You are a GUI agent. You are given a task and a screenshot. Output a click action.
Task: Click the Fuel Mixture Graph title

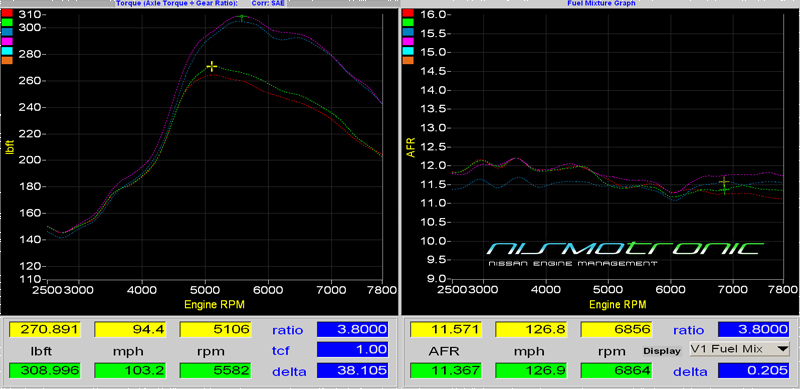click(601, 3)
